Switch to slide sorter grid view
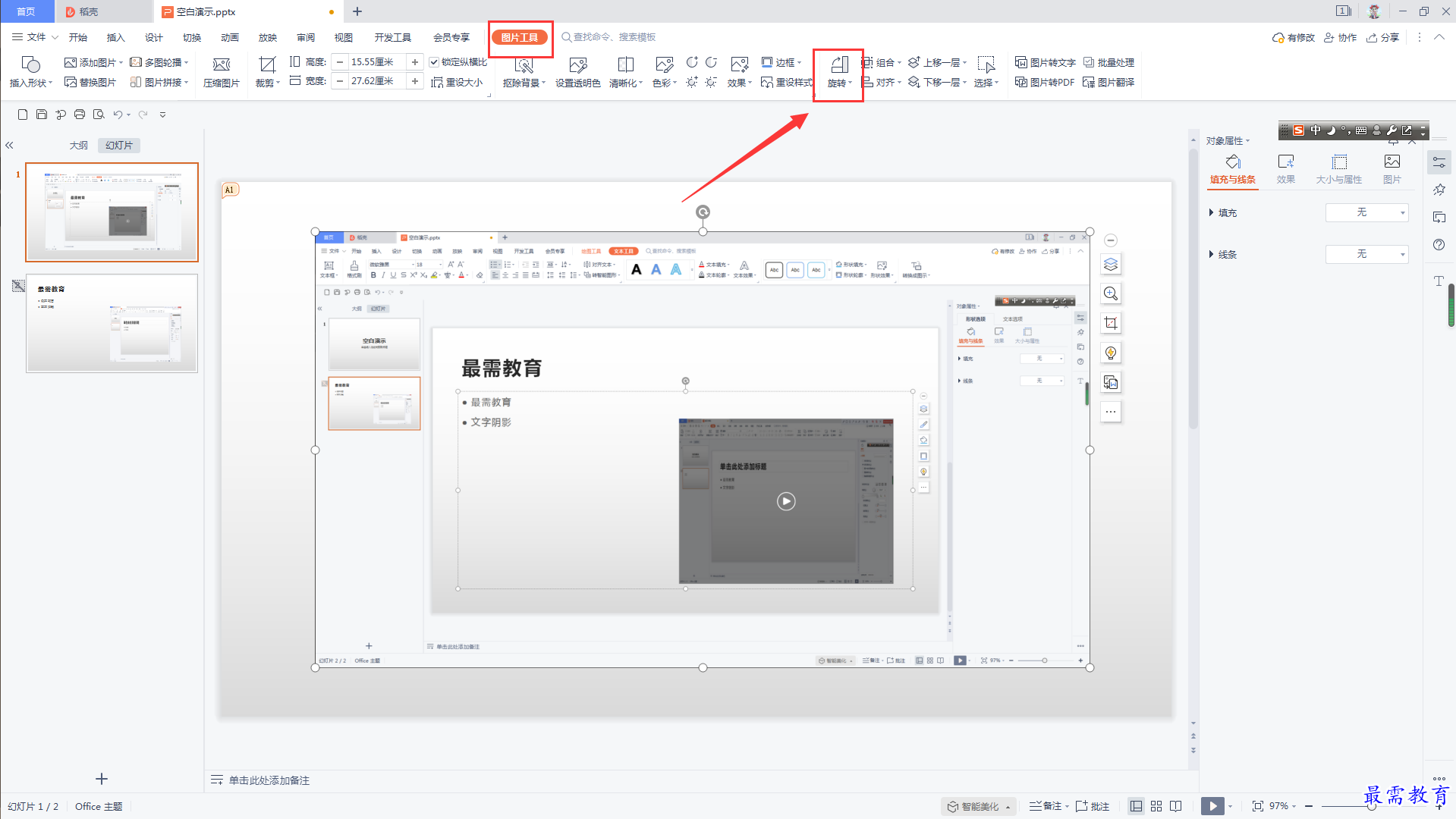This screenshot has width=1456, height=819. click(1156, 806)
